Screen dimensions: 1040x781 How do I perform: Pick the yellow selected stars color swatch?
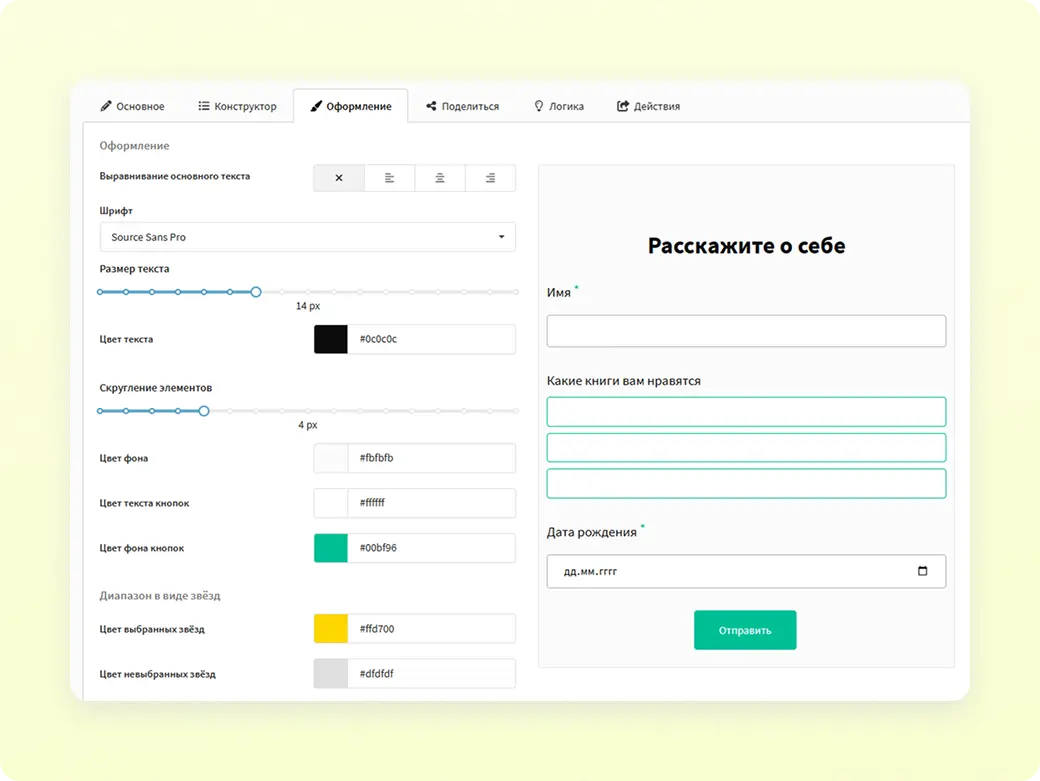(331, 629)
